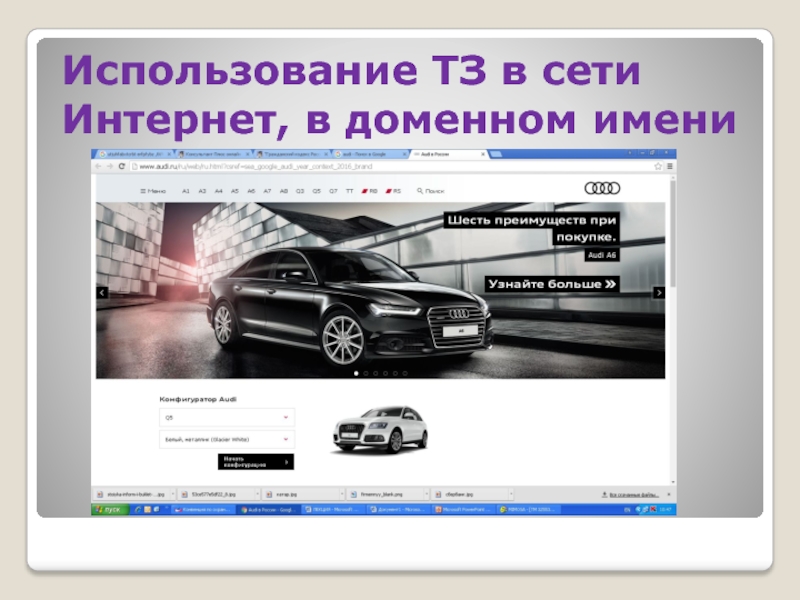Open the RS model link

(393, 191)
